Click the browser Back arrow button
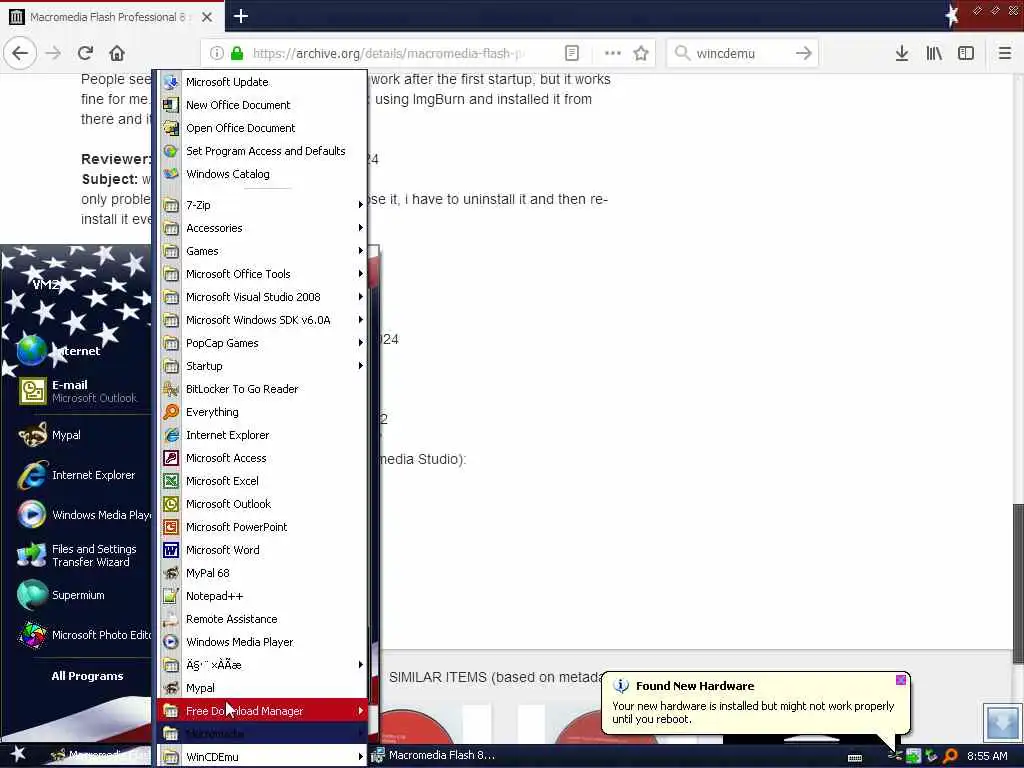The height and width of the screenshot is (768, 1024). (20, 53)
